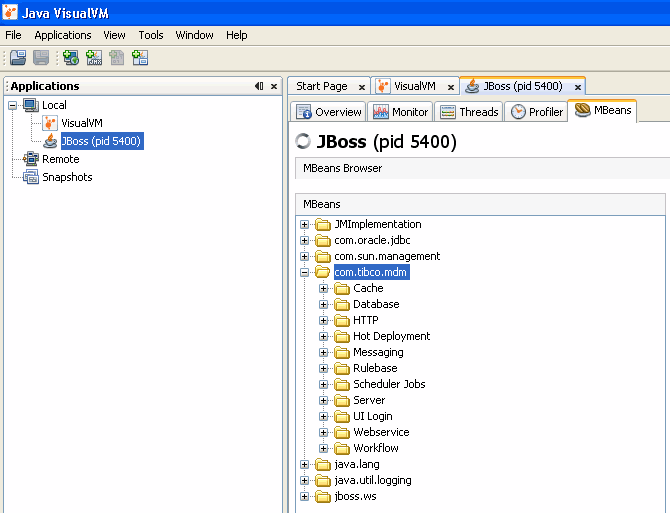Click the Database folder icon
670x513 pixels.
pos(342,305)
